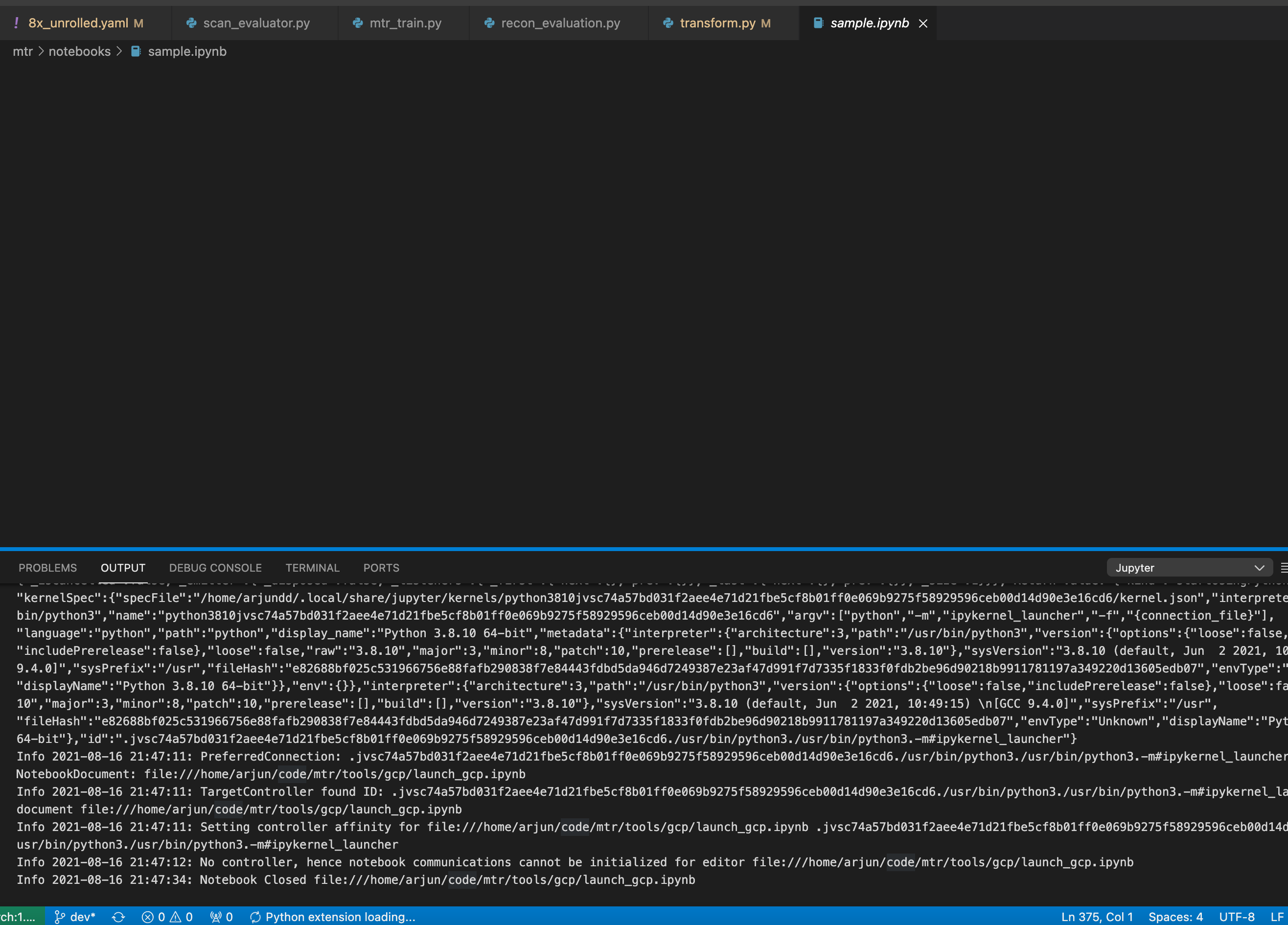
Task: Click the Ln 375, Col 1 indicator
Action: 1097,917
